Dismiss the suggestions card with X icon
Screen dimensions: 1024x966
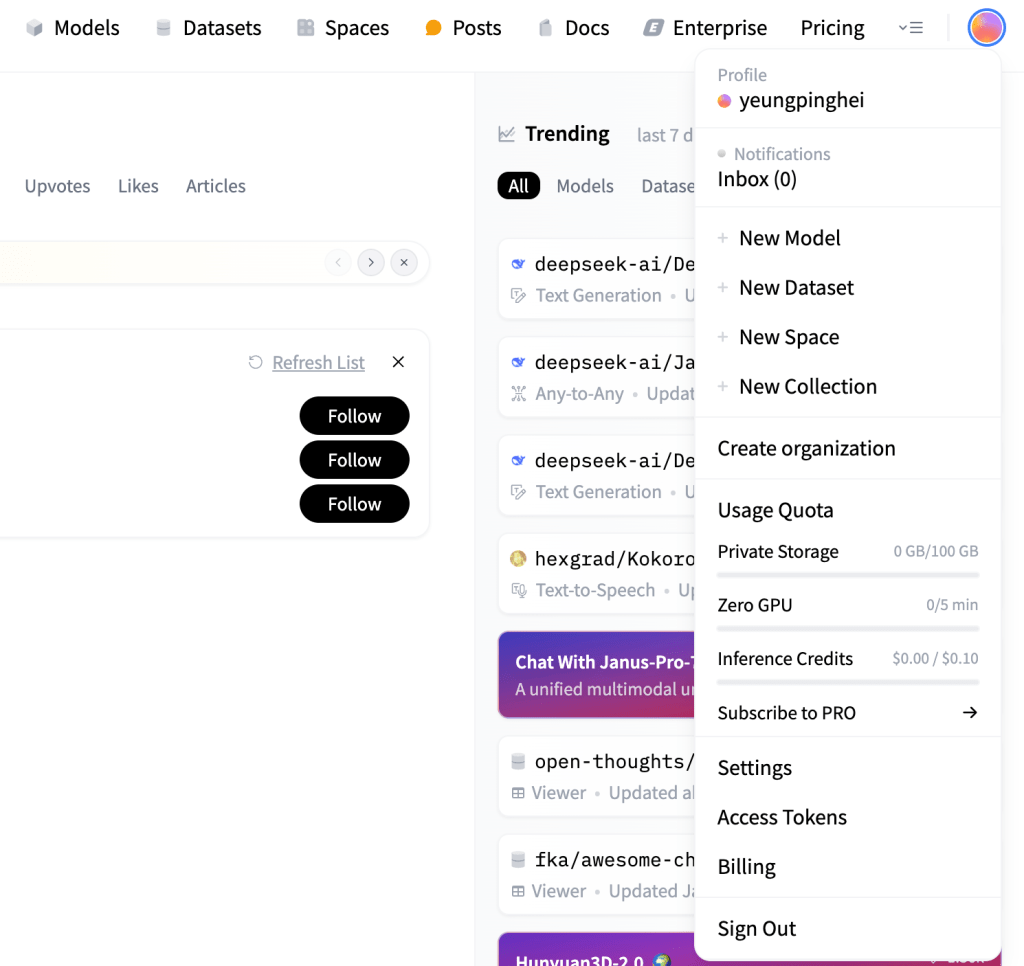[398, 362]
